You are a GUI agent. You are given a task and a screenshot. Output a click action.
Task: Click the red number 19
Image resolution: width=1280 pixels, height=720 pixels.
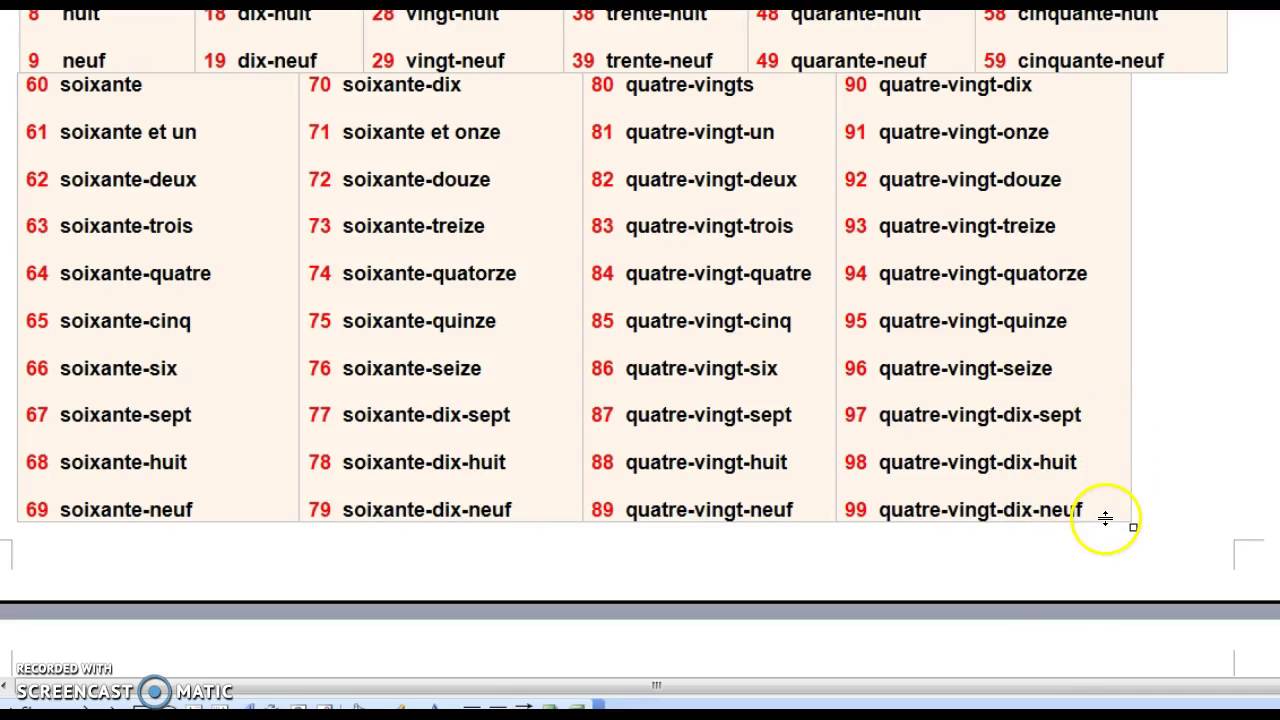pyautogui.click(x=214, y=61)
